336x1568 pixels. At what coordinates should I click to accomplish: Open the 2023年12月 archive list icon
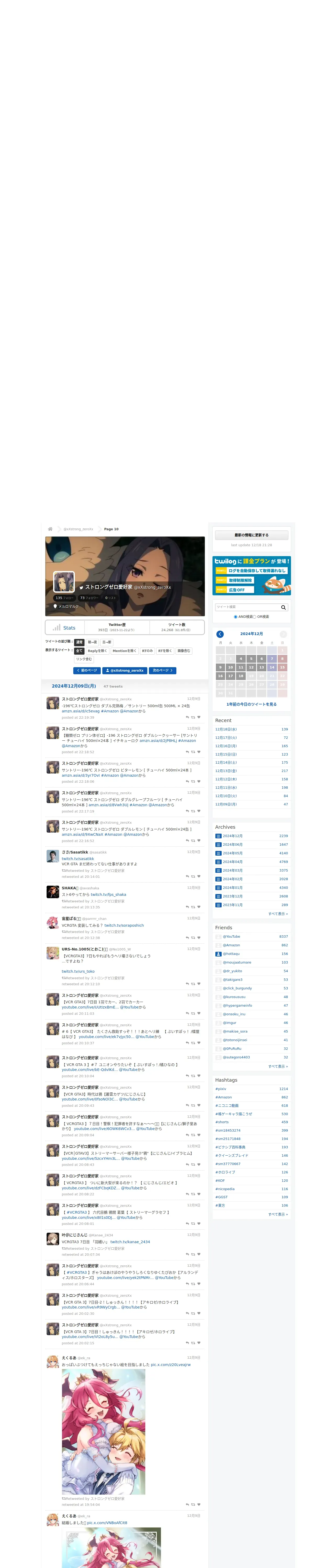click(218, 896)
